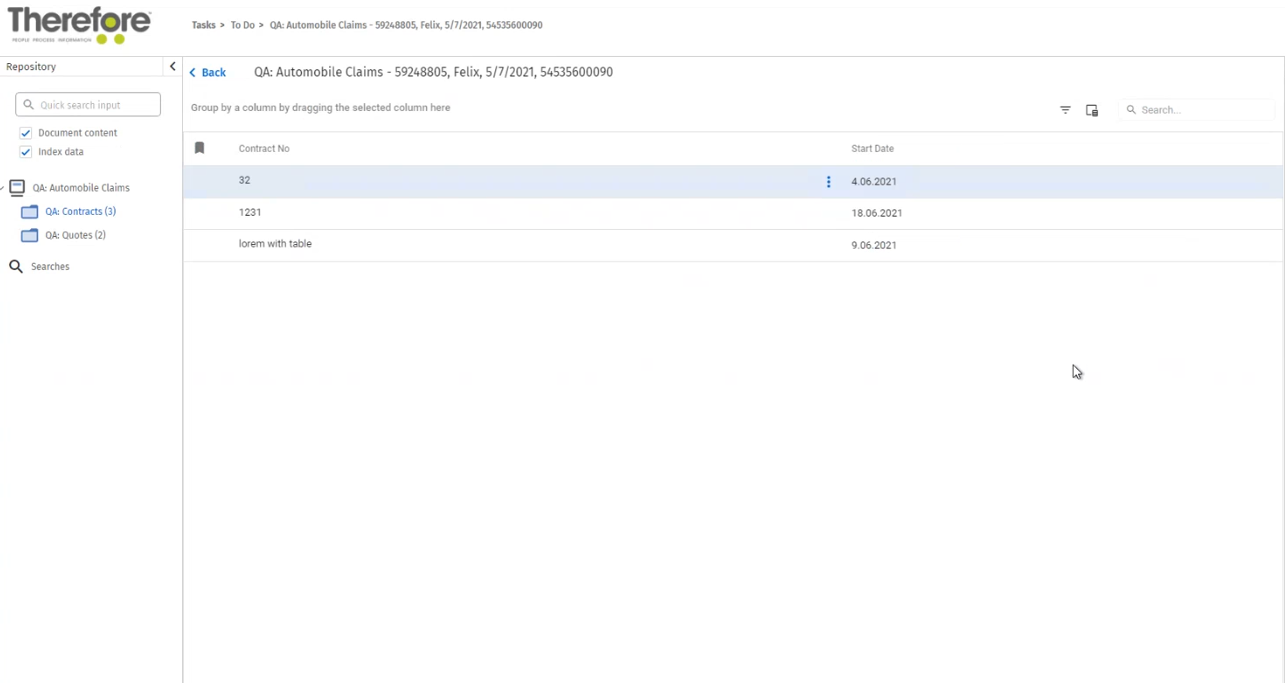Click the filter icon above the table
The width and height of the screenshot is (1285, 683).
click(x=1065, y=110)
